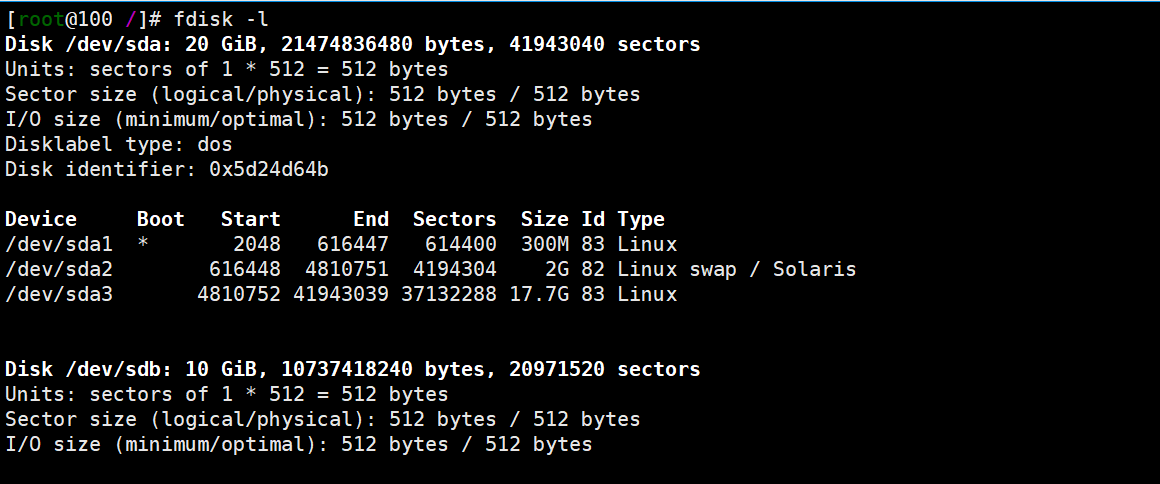Click the Type column header

tap(641, 219)
